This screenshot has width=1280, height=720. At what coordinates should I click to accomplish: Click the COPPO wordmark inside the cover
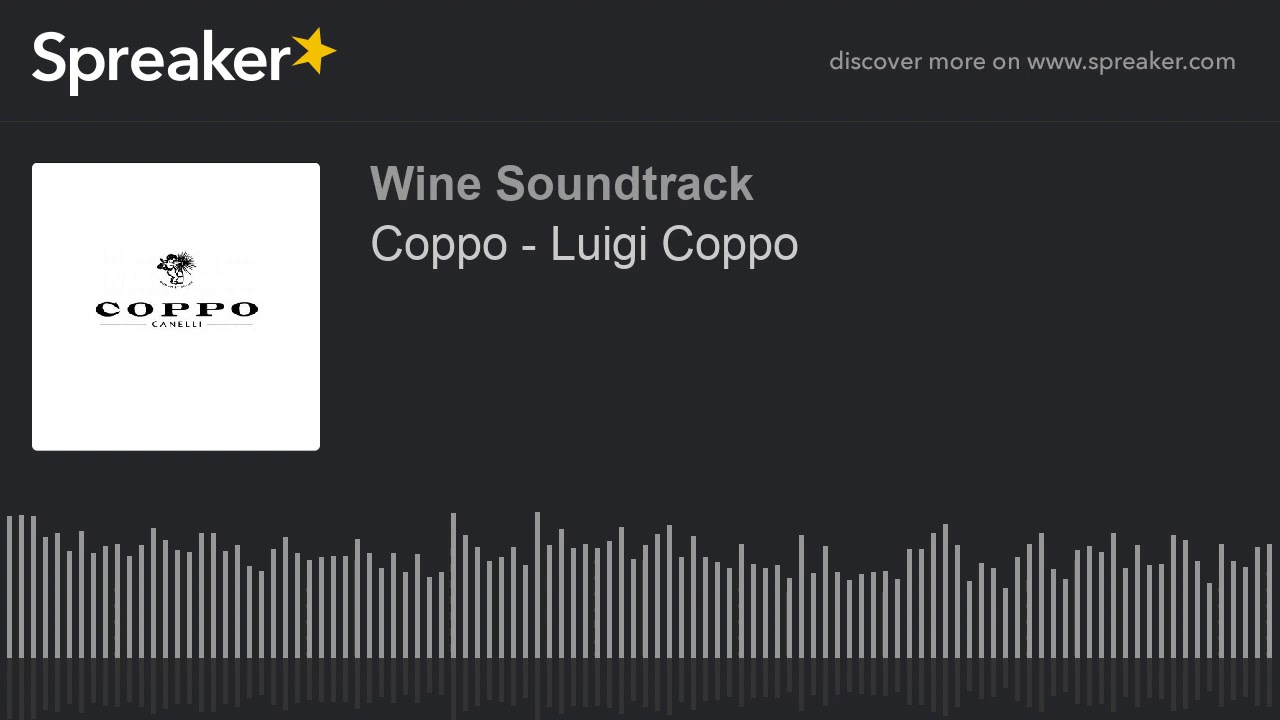pyautogui.click(x=177, y=309)
